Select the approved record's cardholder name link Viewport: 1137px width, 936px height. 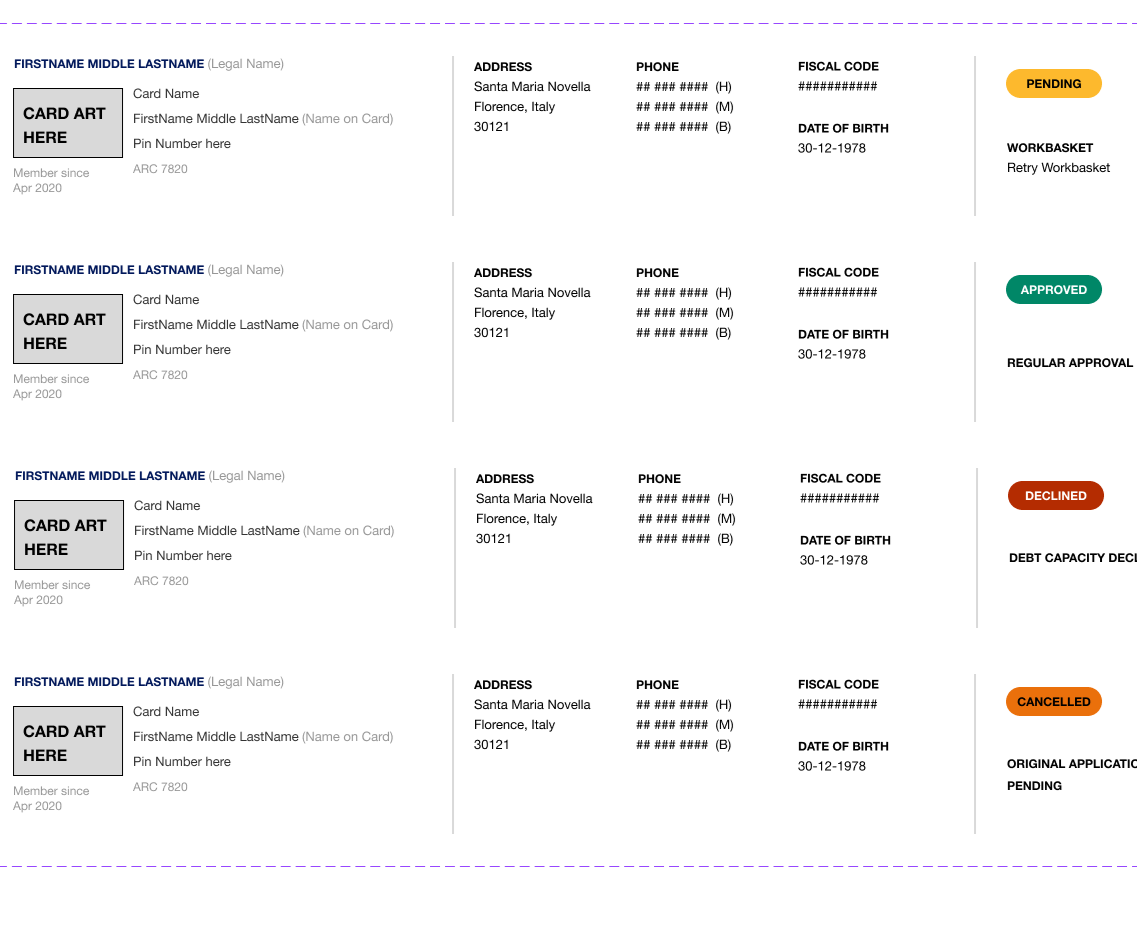click(108, 269)
